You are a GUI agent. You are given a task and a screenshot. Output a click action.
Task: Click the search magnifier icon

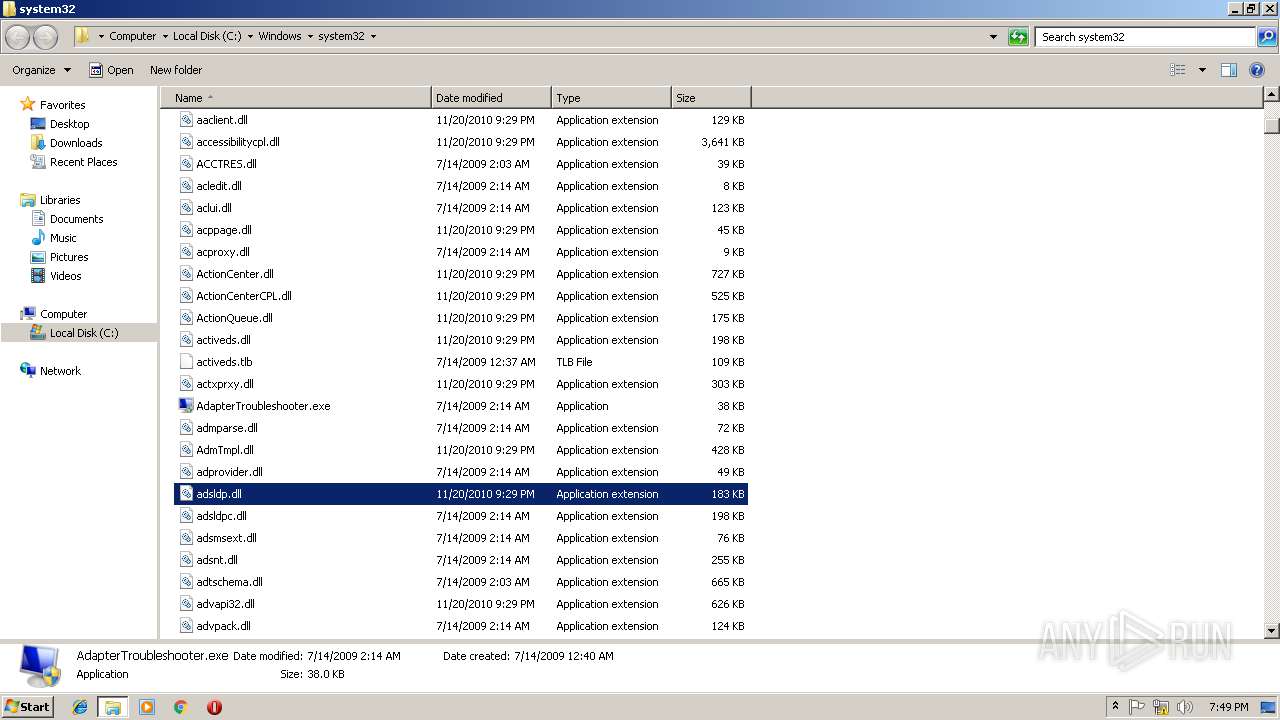[1266, 37]
